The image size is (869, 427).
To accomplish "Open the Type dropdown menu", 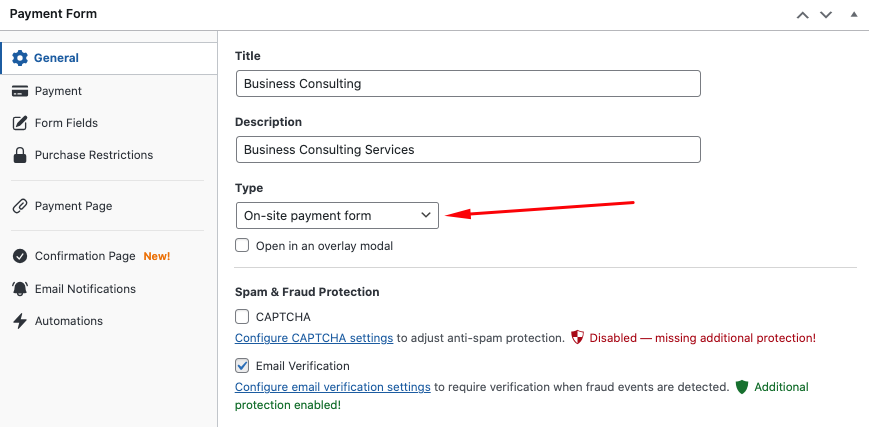I will (x=337, y=215).
